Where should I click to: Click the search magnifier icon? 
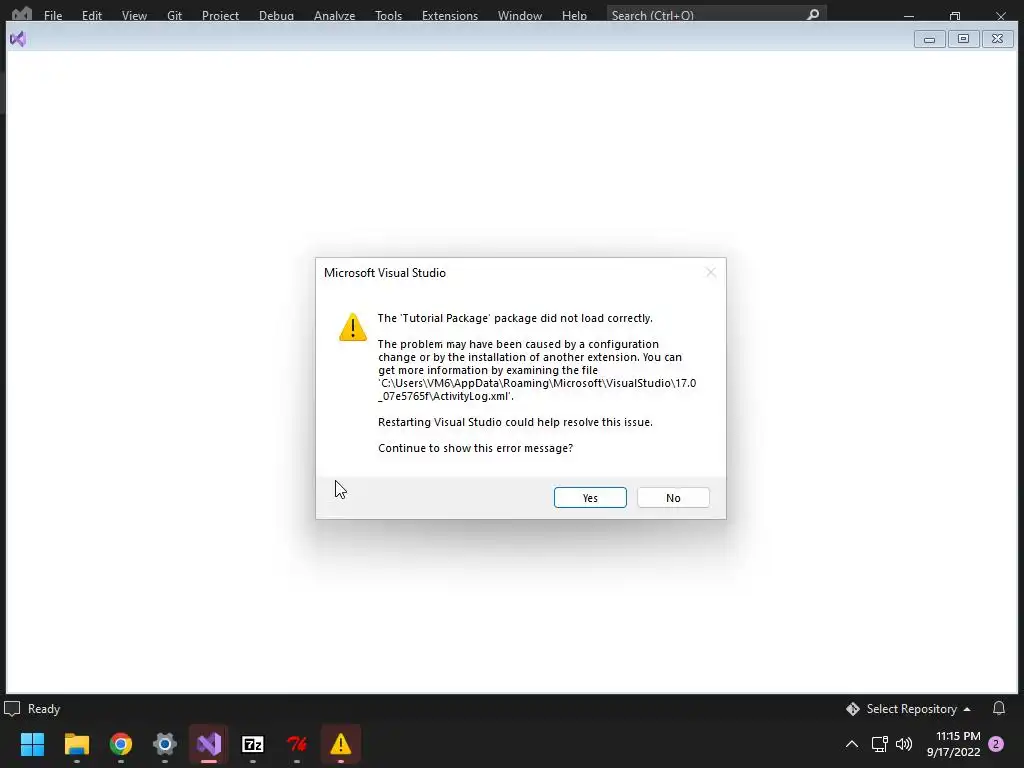pyautogui.click(x=813, y=14)
